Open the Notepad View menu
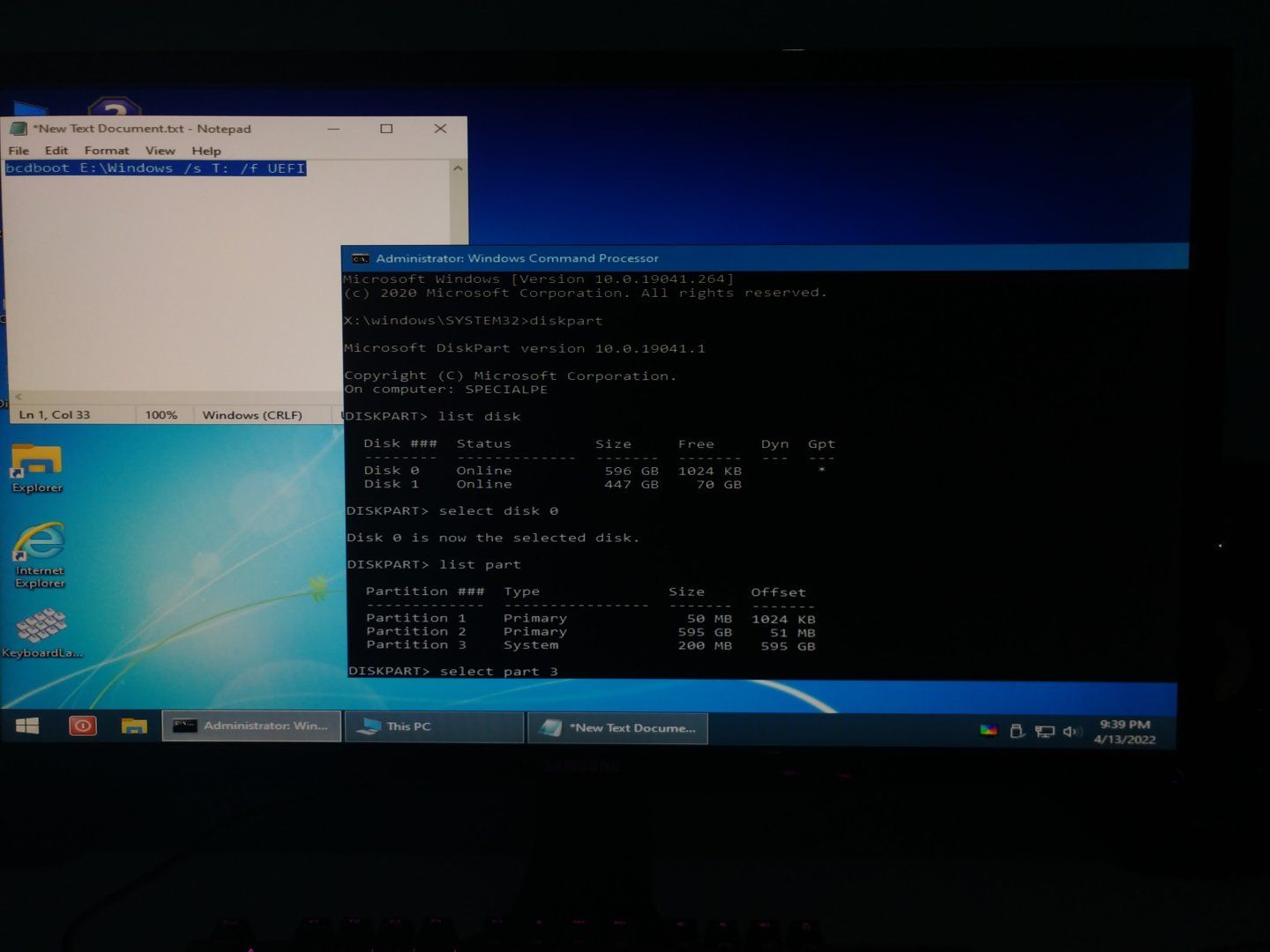This screenshot has height=952, width=1270. (x=161, y=151)
